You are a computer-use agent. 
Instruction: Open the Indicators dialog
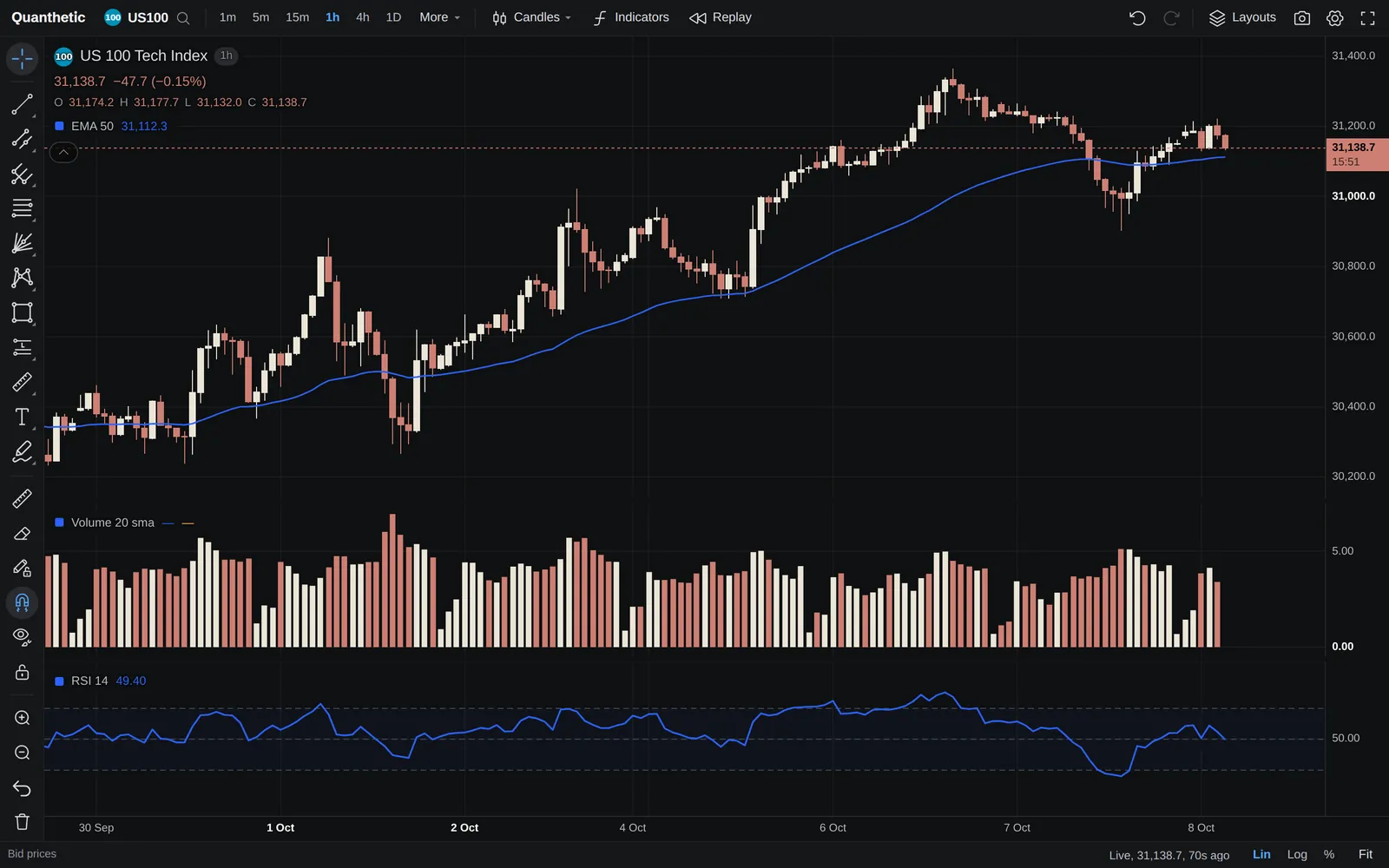pyautogui.click(x=631, y=17)
